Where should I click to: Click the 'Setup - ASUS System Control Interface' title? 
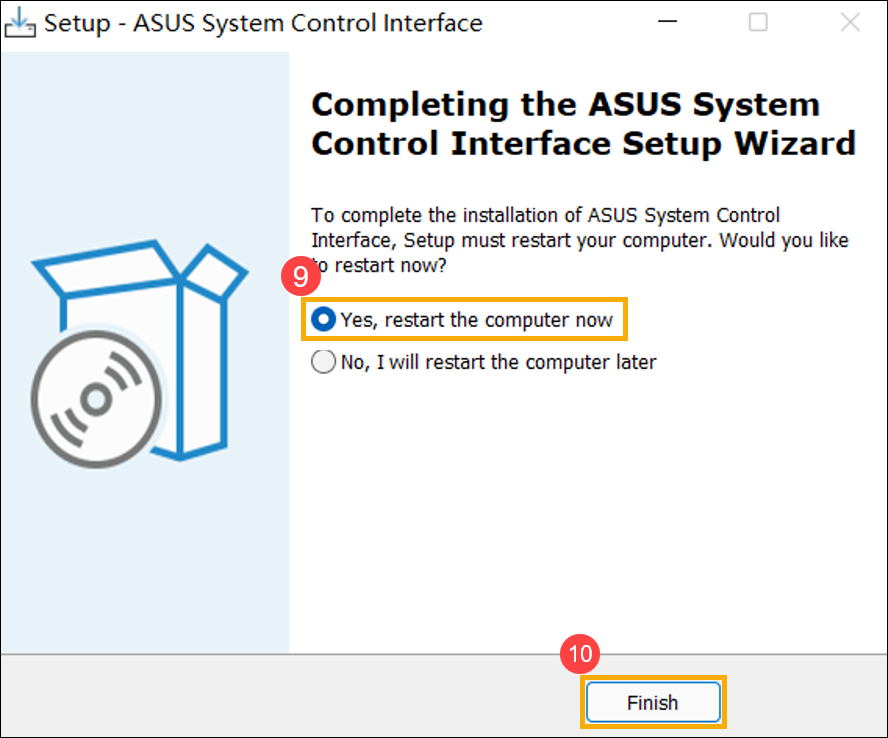coord(263,22)
